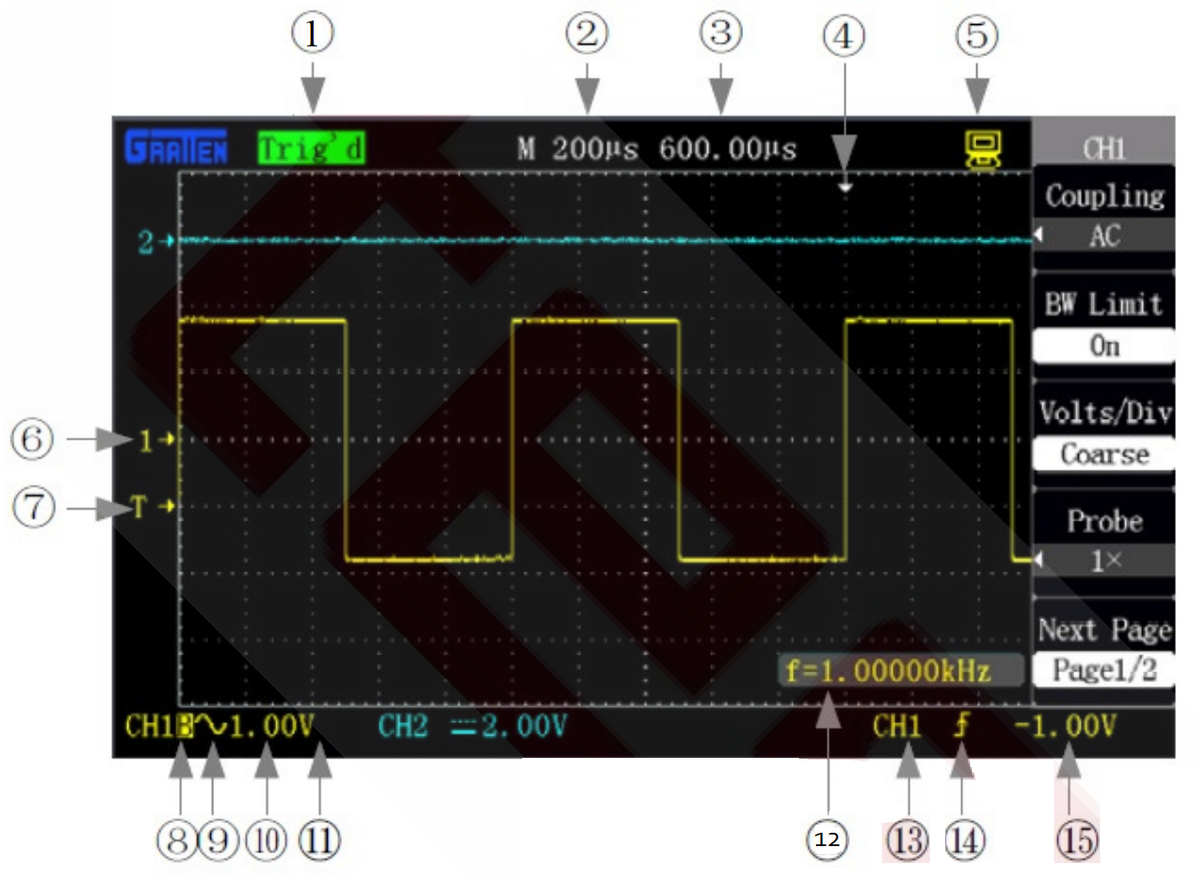Select the BW Limit menu option
1200x880 pixels.
pos(1103,304)
